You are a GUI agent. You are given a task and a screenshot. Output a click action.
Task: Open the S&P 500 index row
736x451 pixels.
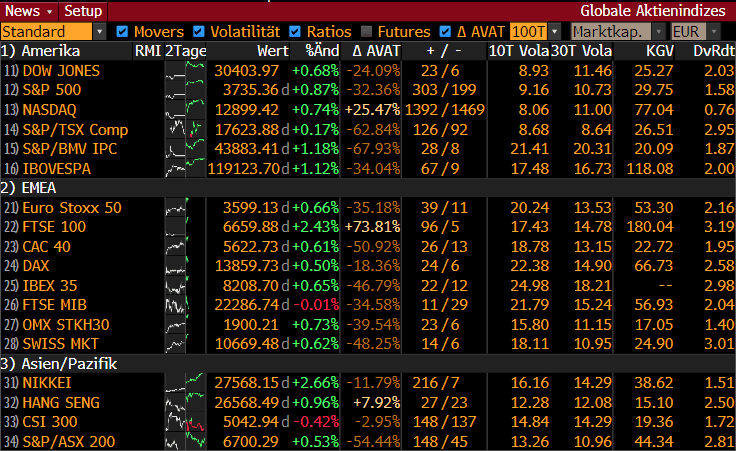click(52, 90)
